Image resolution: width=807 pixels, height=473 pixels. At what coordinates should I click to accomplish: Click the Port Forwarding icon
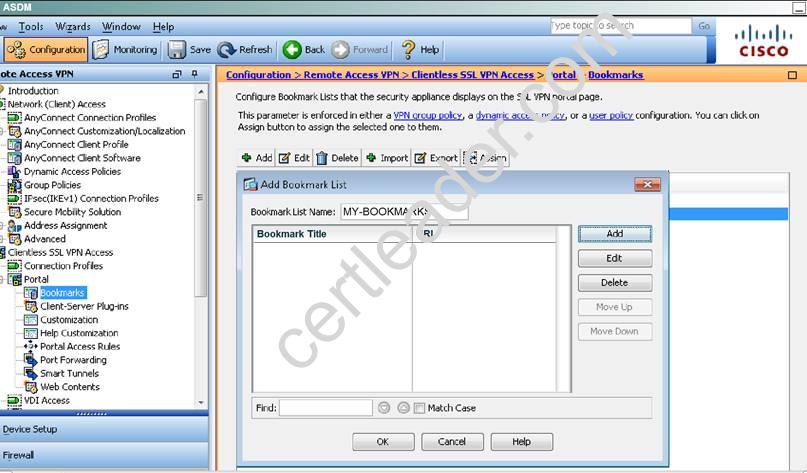pos(31,360)
